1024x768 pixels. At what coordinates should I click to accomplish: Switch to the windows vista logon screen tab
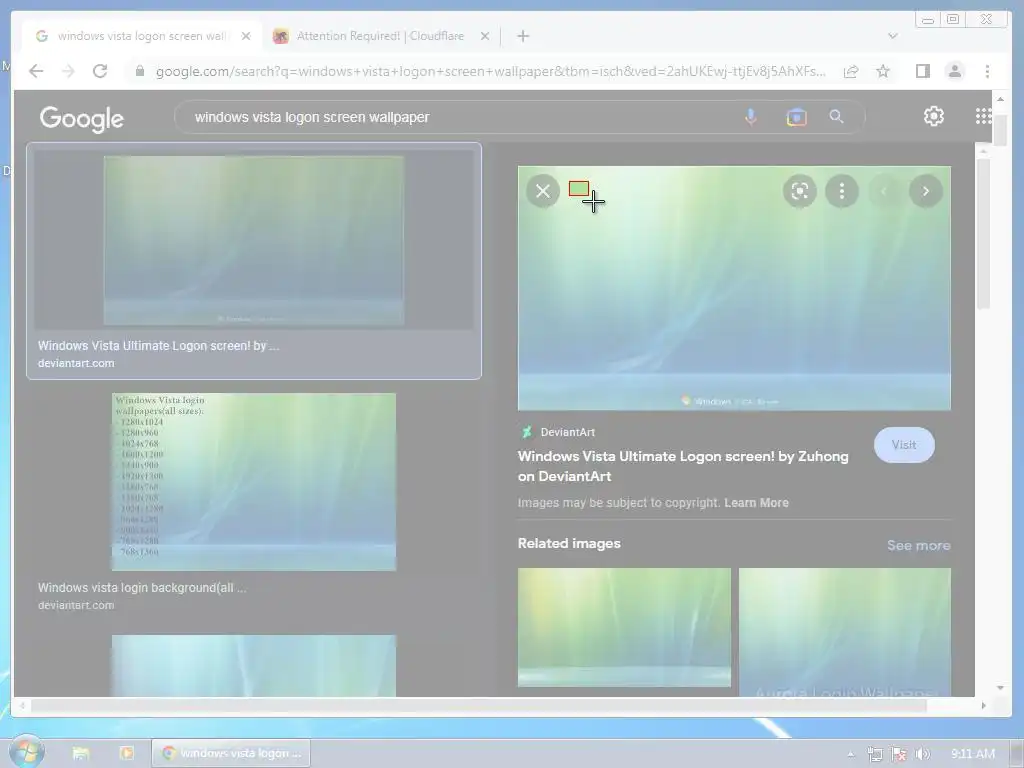point(142,36)
